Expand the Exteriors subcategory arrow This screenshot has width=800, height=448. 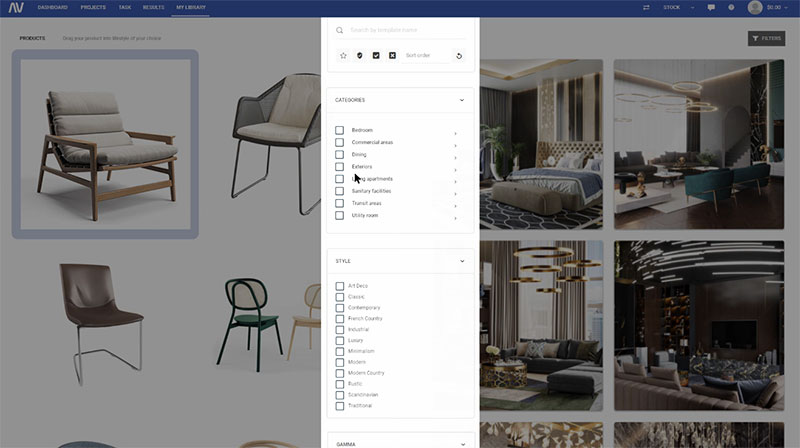pos(455,170)
